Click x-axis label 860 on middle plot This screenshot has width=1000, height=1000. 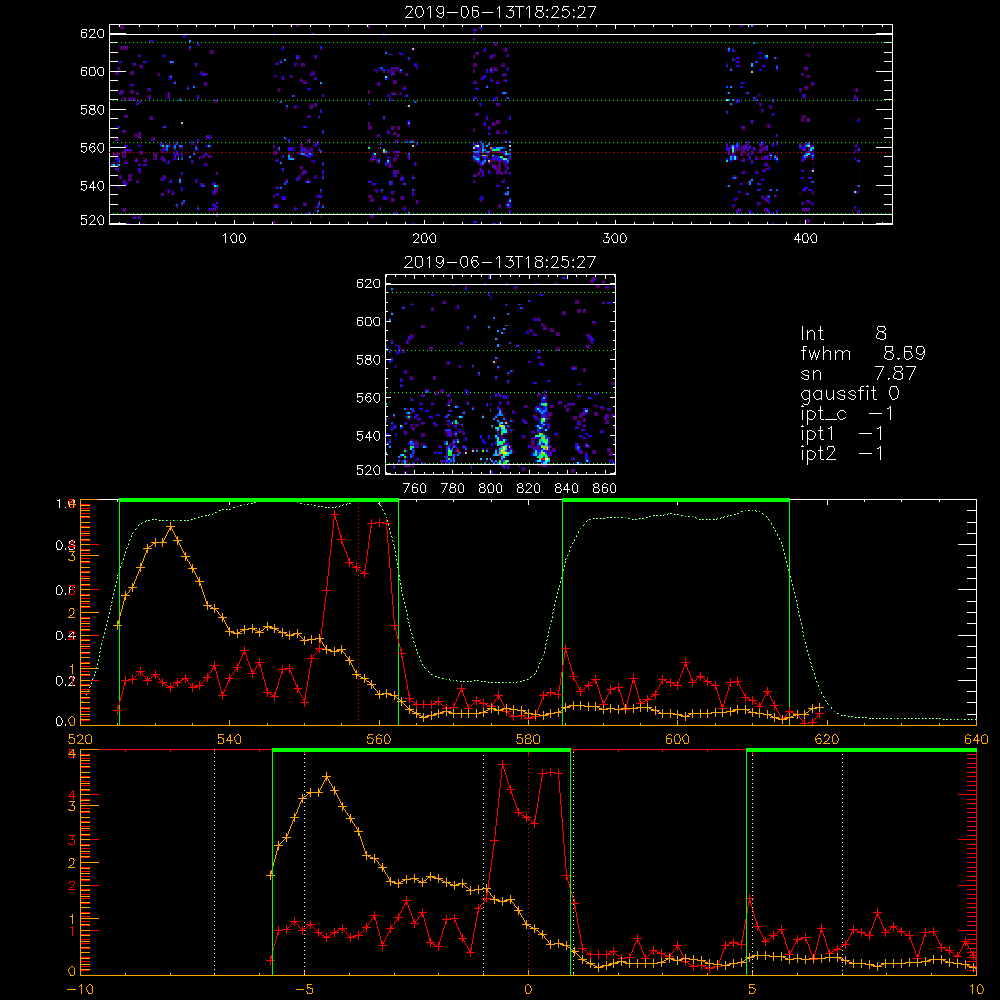click(x=605, y=489)
